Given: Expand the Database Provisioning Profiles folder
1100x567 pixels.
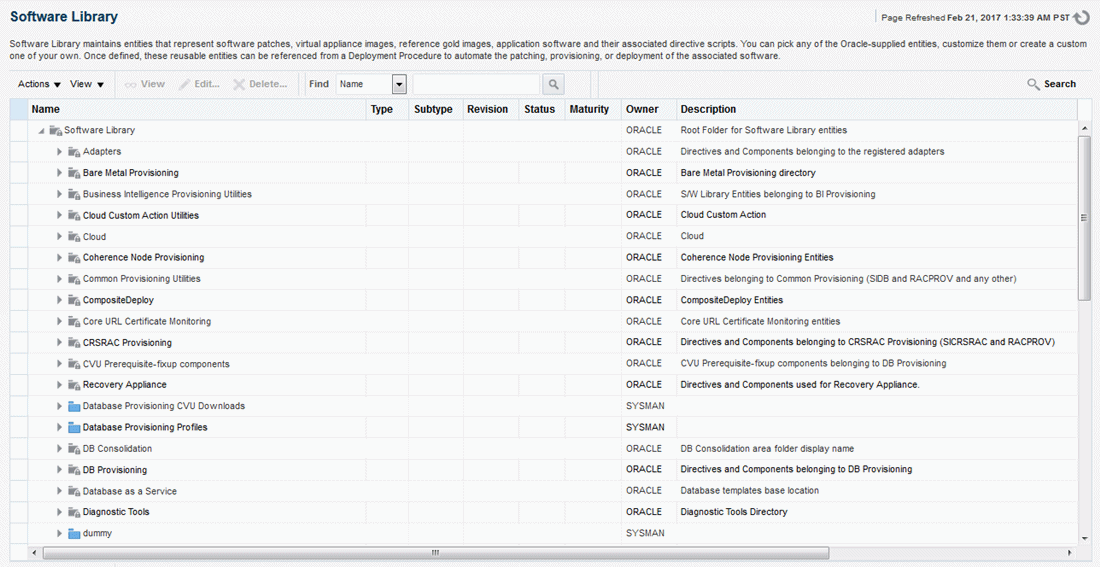Looking at the screenshot, I should coord(60,427).
